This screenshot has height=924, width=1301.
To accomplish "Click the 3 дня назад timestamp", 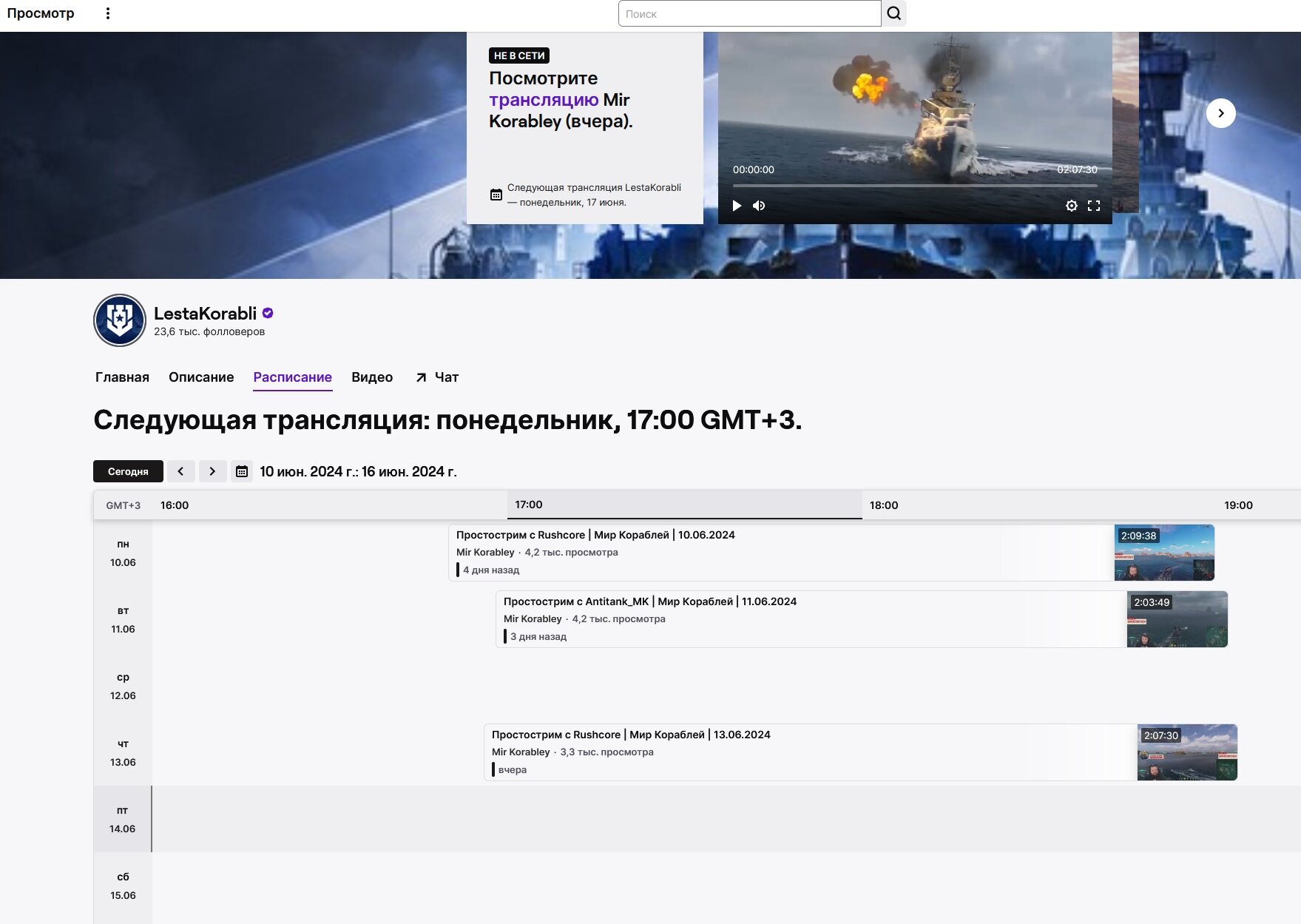I will pos(538,637).
